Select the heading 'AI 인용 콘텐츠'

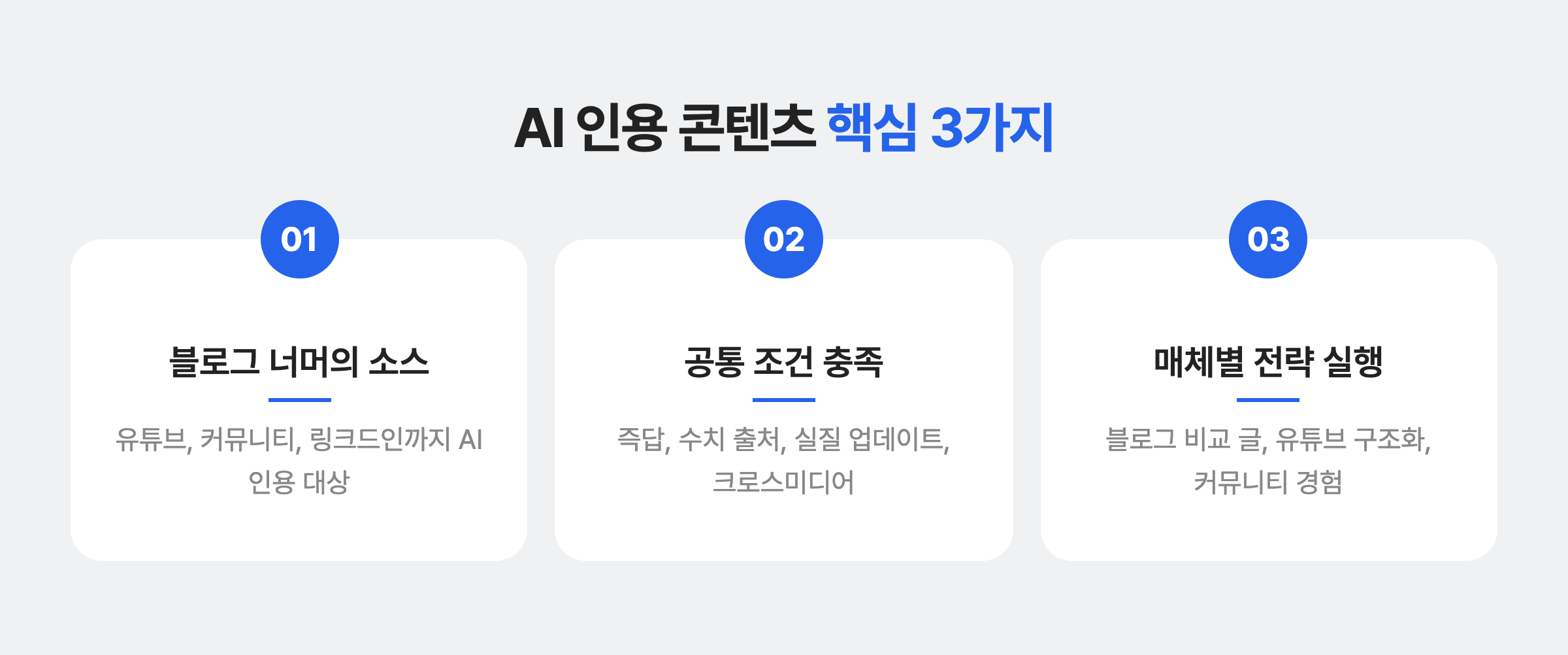click(664, 127)
